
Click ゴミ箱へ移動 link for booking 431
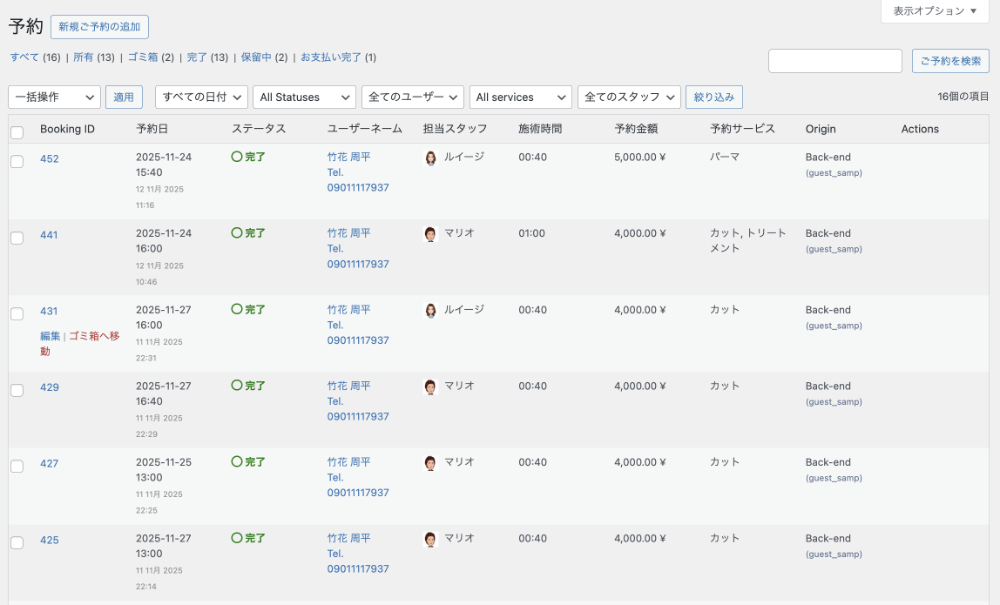(93, 337)
